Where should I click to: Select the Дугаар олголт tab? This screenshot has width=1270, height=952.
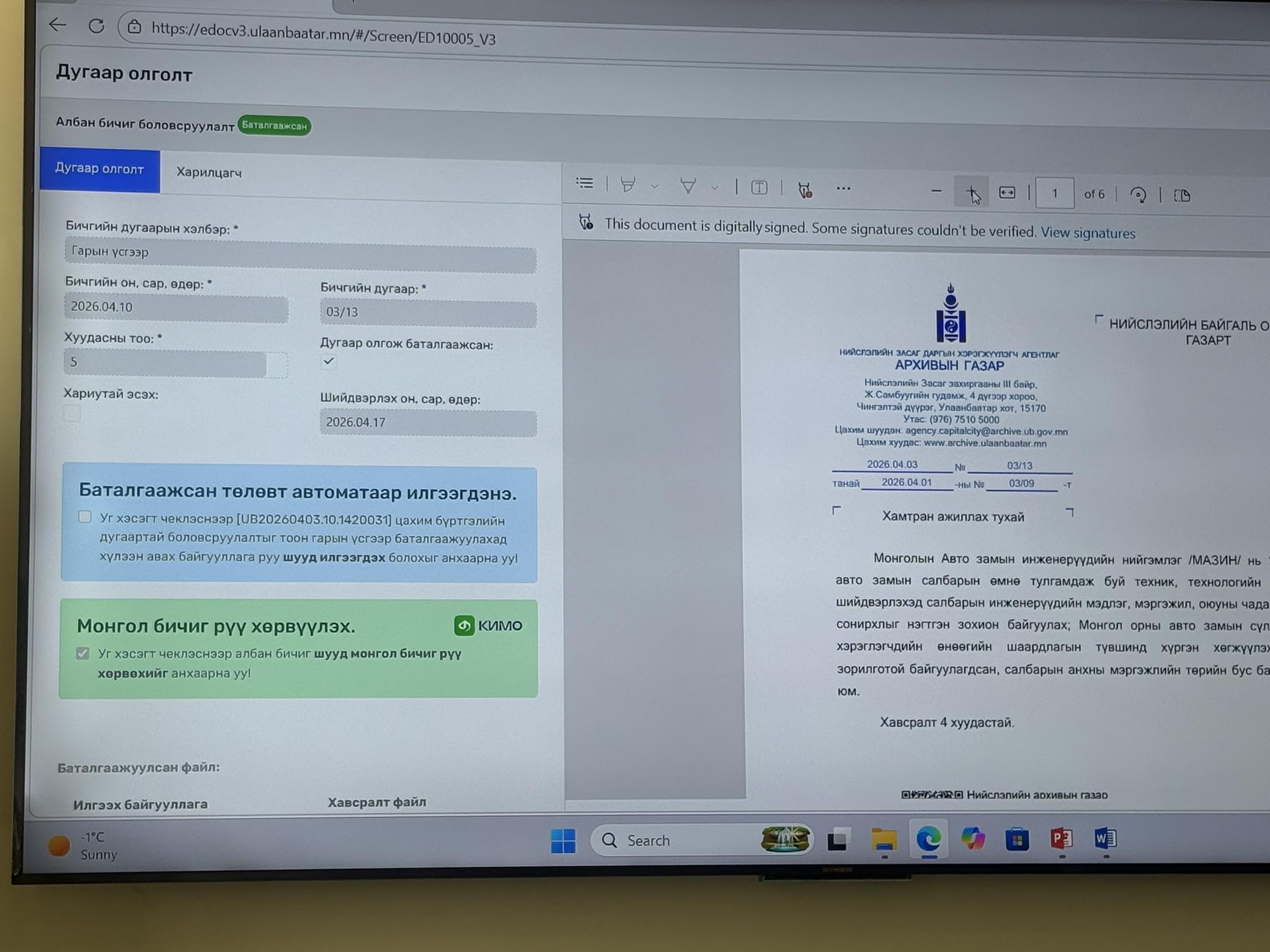click(x=99, y=169)
